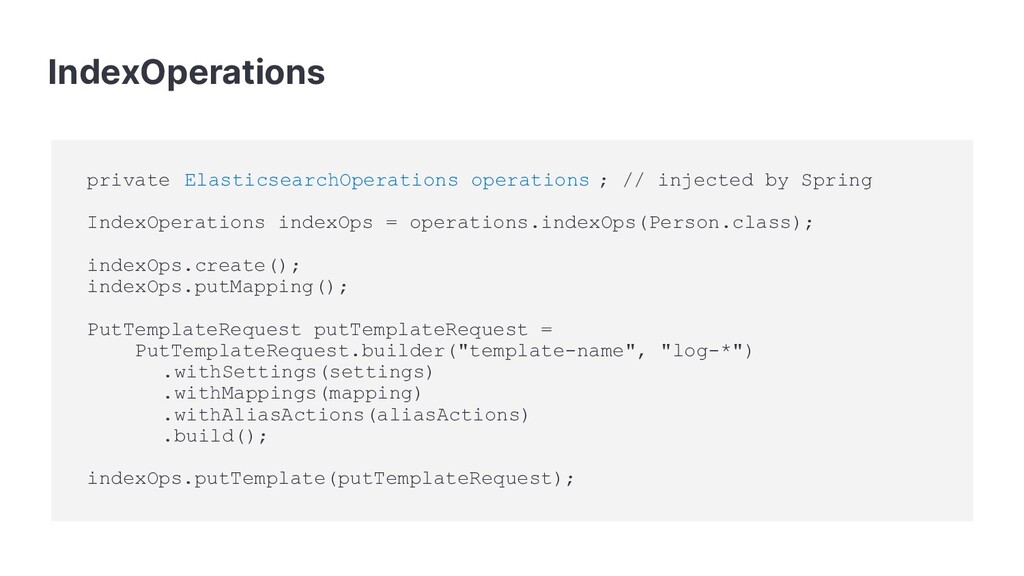1024x576 pixels.
Task: Click the .withSettings(settings) line
Action: point(297,372)
